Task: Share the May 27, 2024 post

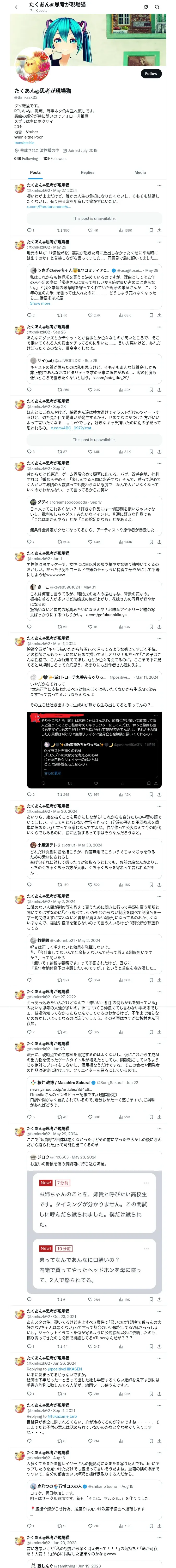Action: tap(159, 230)
